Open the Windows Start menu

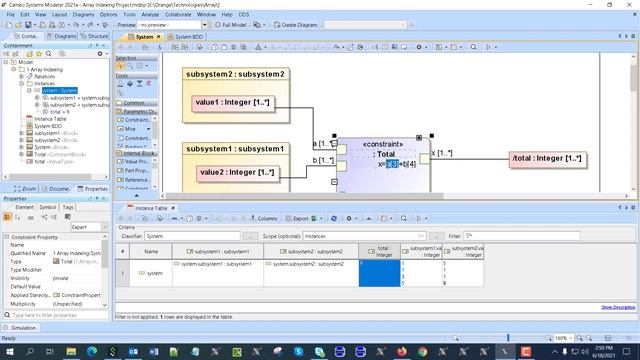click(9, 351)
